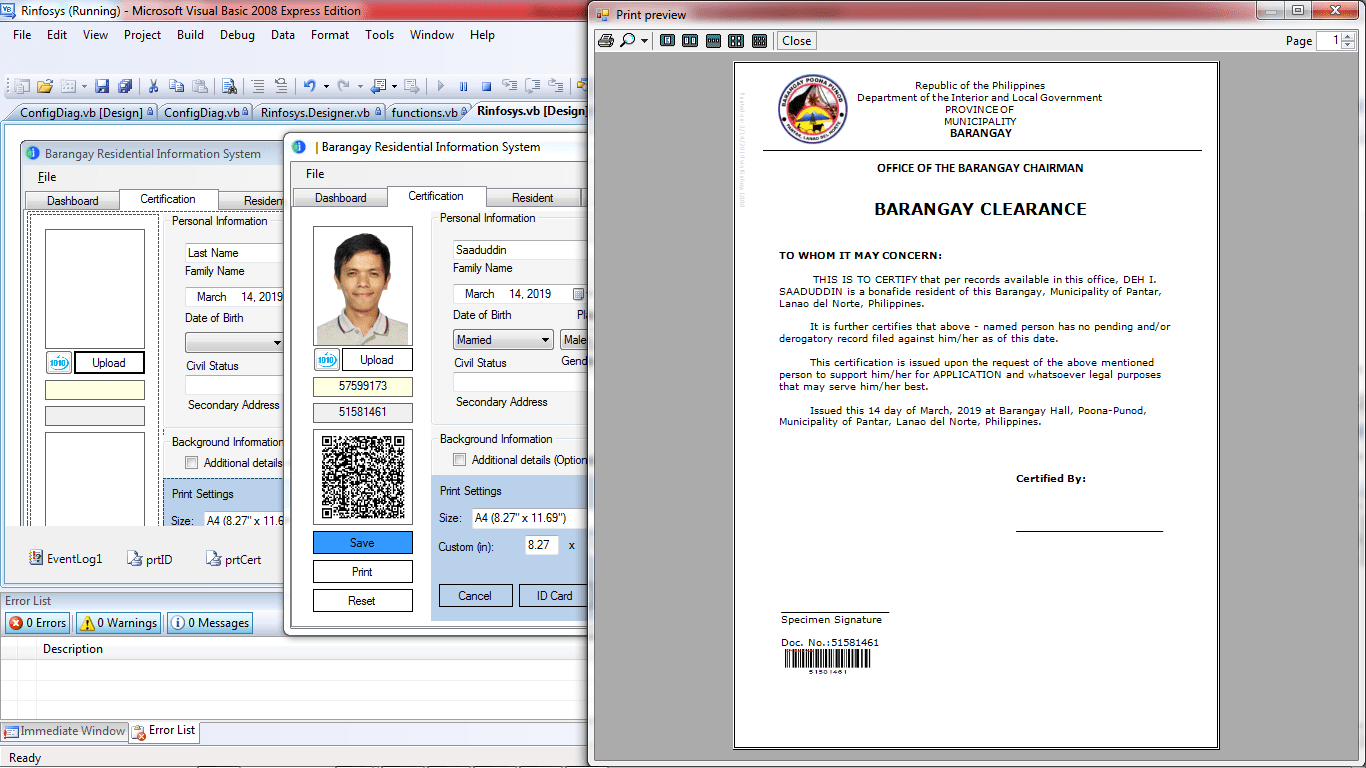1366x768 pixels.
Task: Click the 1010 icon beside running app's Upload
Action: coord(326,360)
